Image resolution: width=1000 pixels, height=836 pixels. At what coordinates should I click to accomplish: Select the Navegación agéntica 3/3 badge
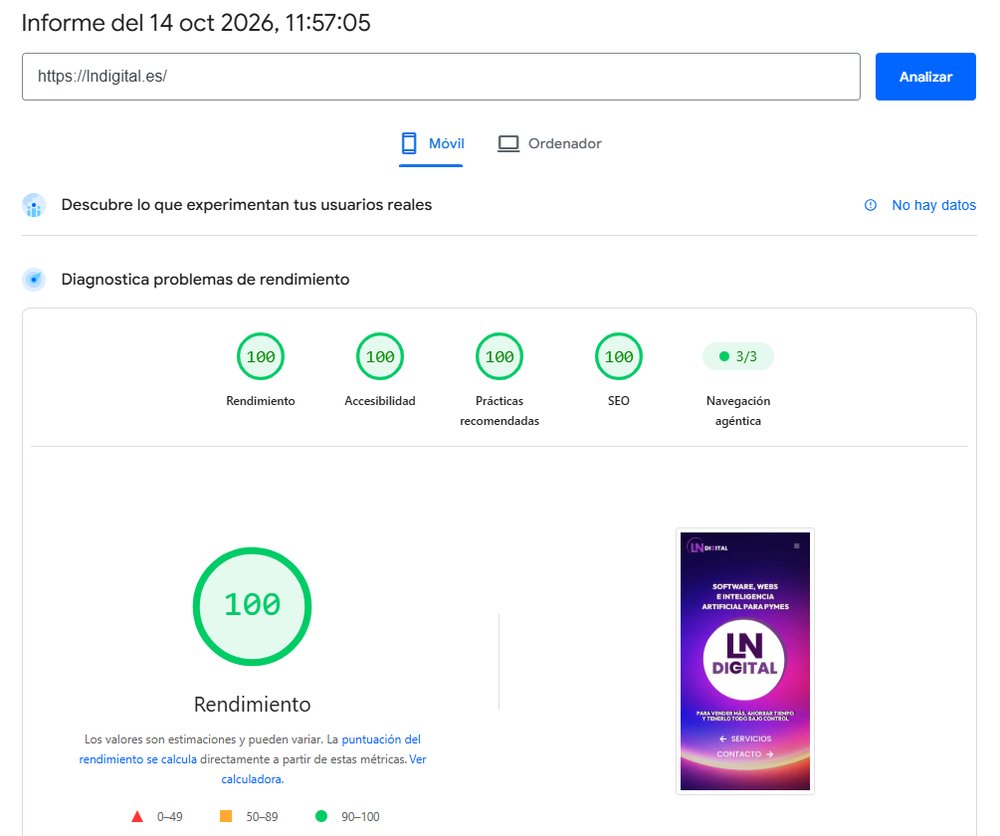(738, 356)
